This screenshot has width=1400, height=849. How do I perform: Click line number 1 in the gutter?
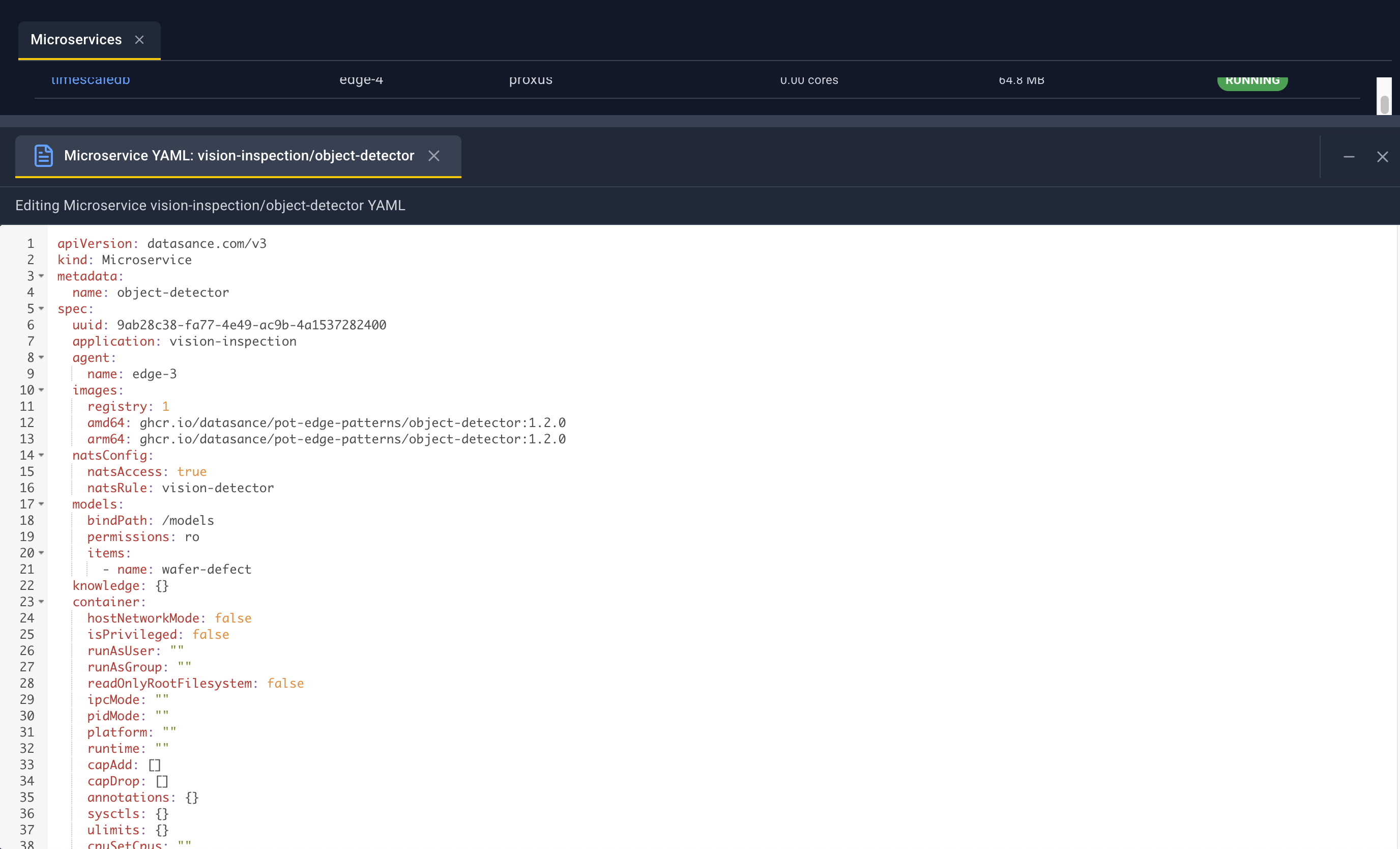click(31, 243)
